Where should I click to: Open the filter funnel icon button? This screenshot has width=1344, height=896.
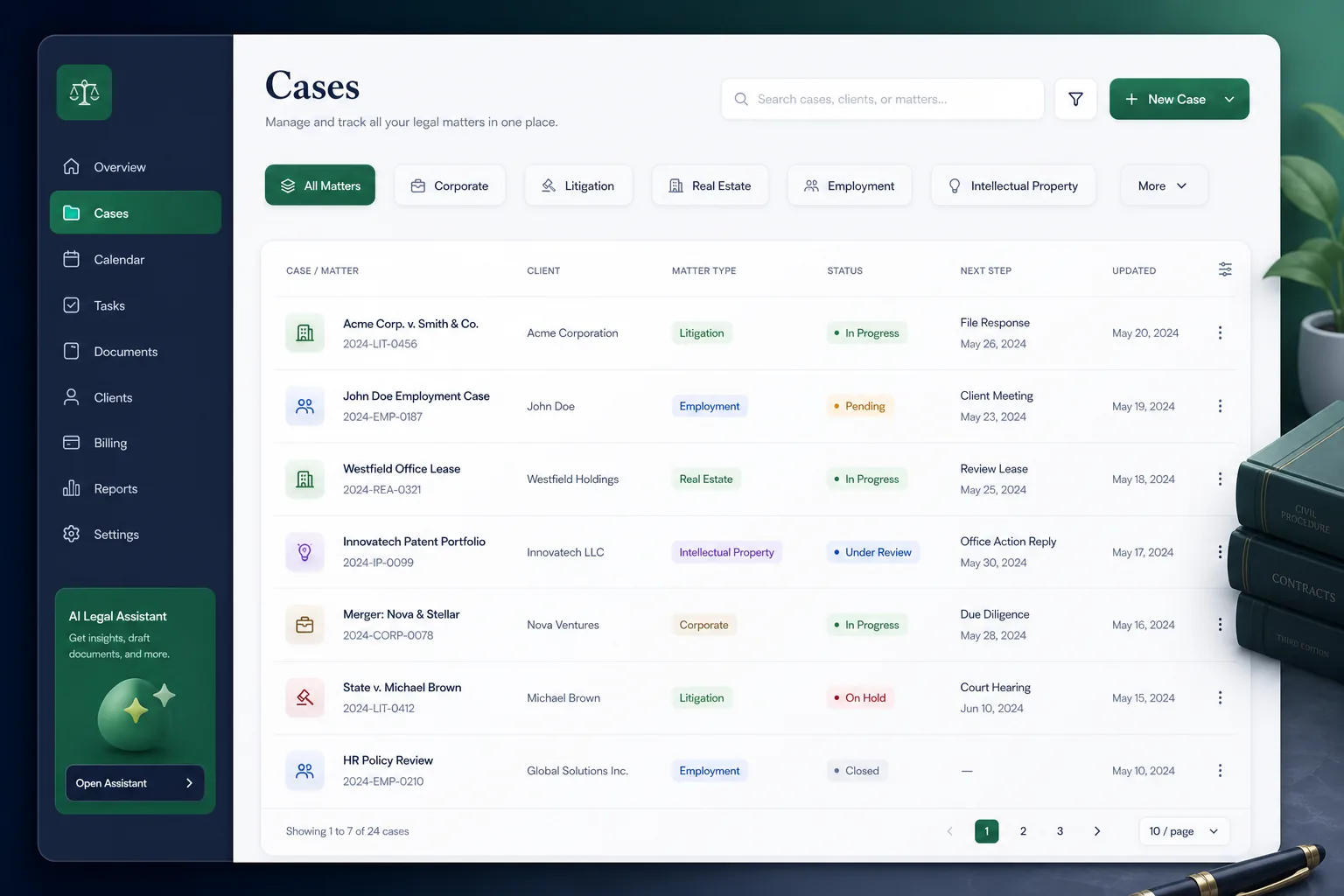1075,99
